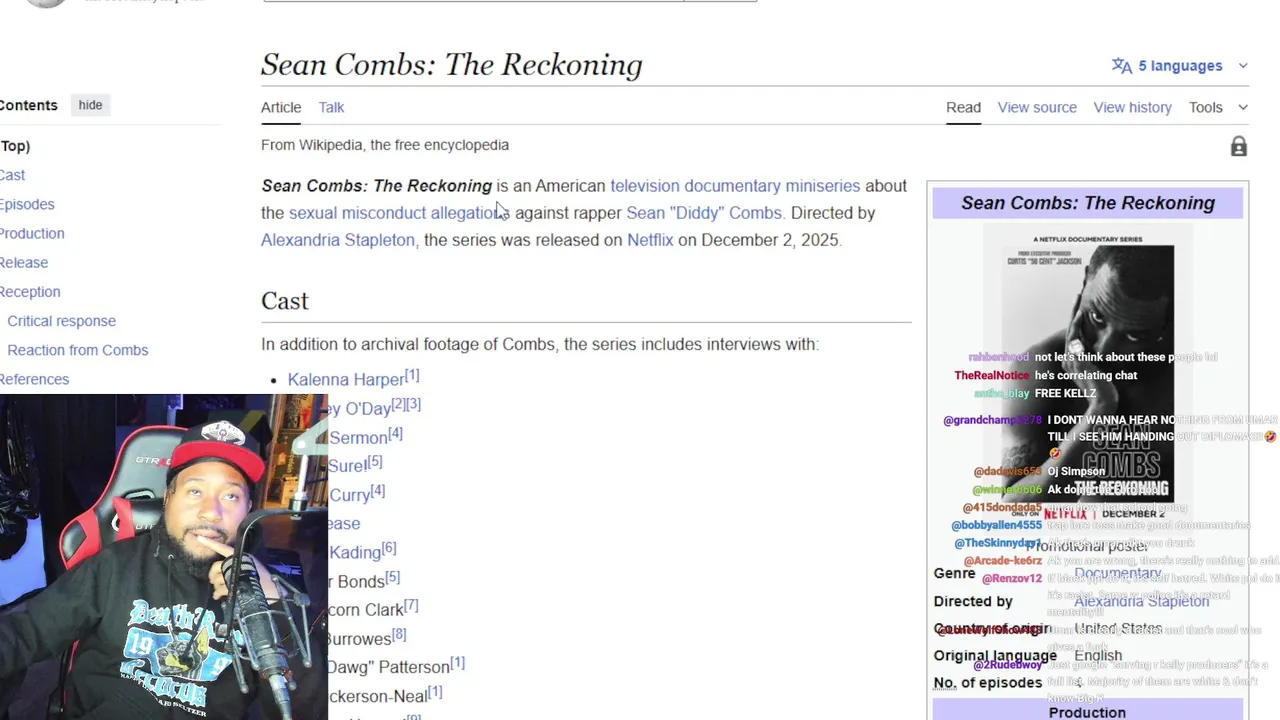Open citation [1] after Kalenna Harper
Image resolution: width=1280 pixels, height=720 pixels.
tap(412, 375)
